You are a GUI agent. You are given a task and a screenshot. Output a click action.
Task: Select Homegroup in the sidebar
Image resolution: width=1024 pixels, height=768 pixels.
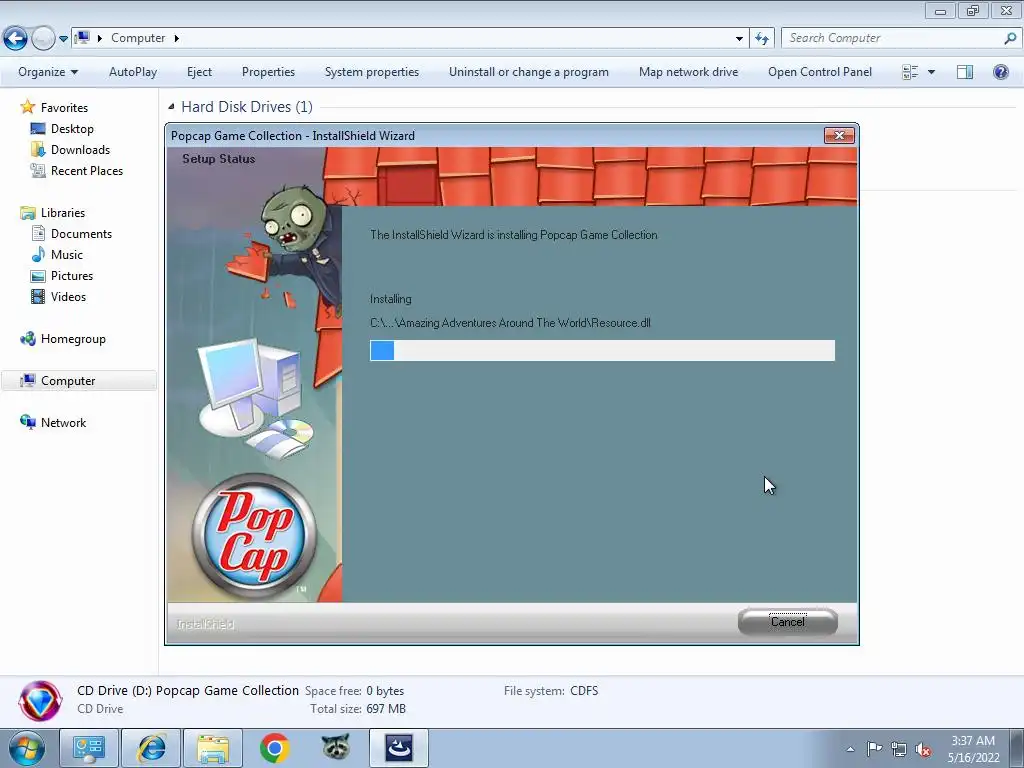click(73, 339)
